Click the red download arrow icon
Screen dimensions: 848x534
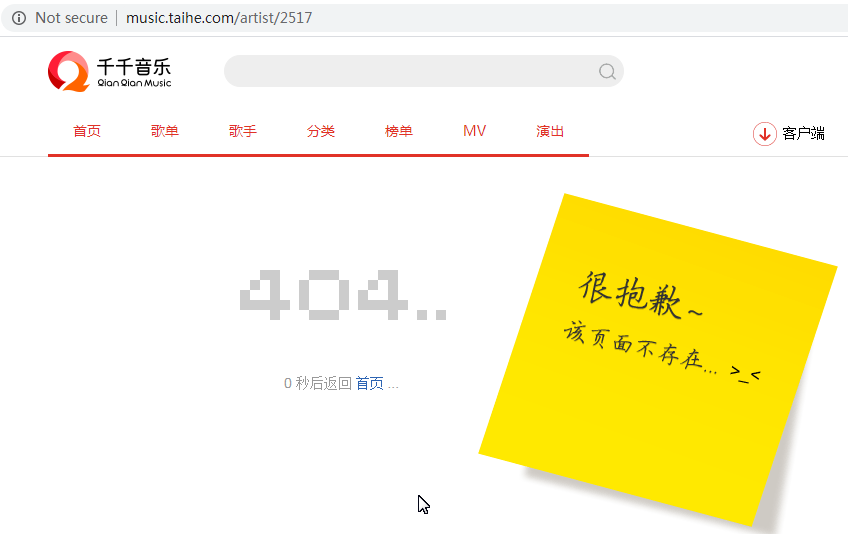pyautogui.click(x=765, y=134)
